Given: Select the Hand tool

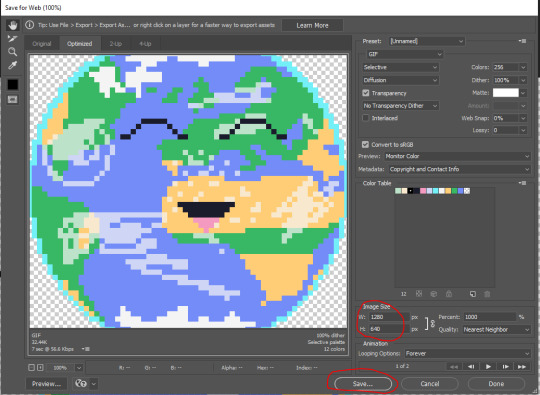Looking at the screenshot, I should point(13,25).
